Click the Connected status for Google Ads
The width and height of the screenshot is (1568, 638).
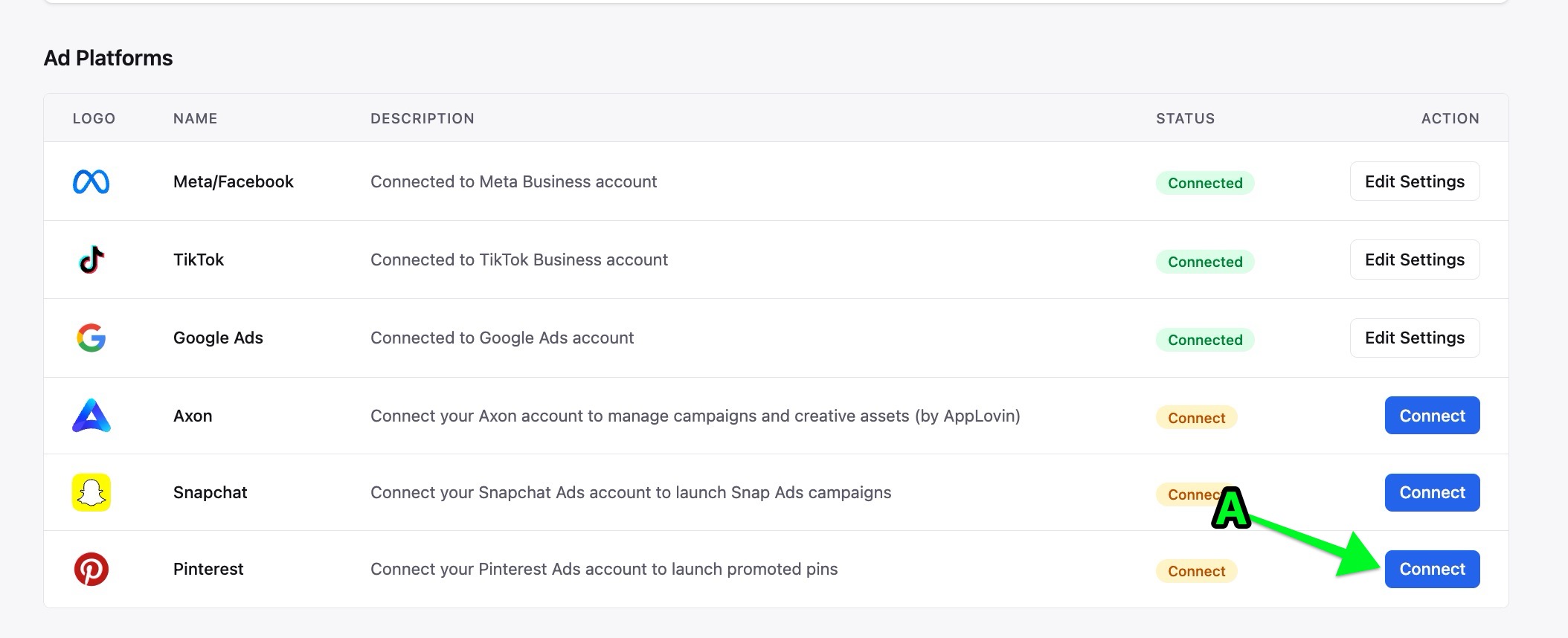pos(1205,340)
